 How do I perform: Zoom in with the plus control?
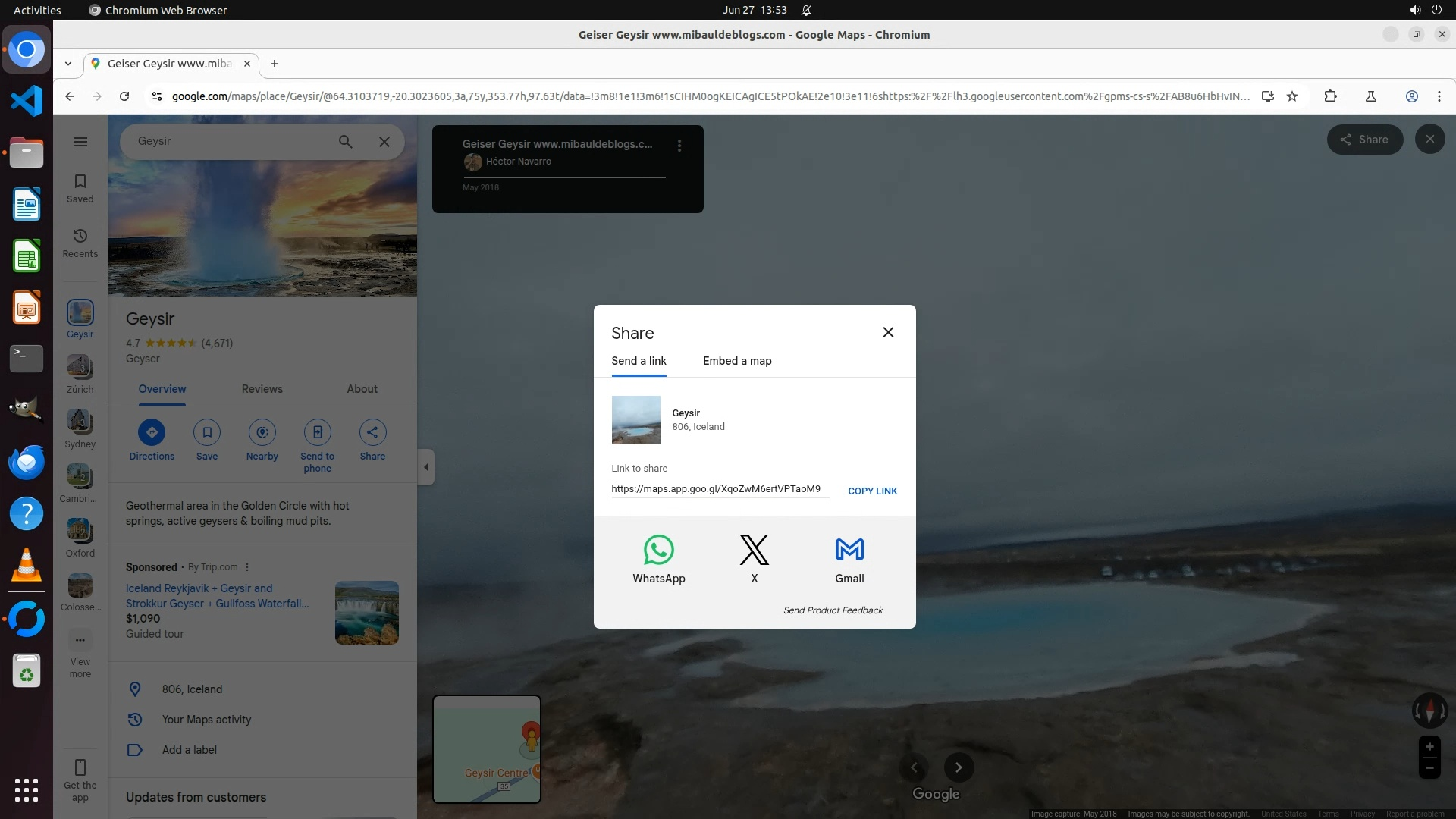click(1429, 747)
